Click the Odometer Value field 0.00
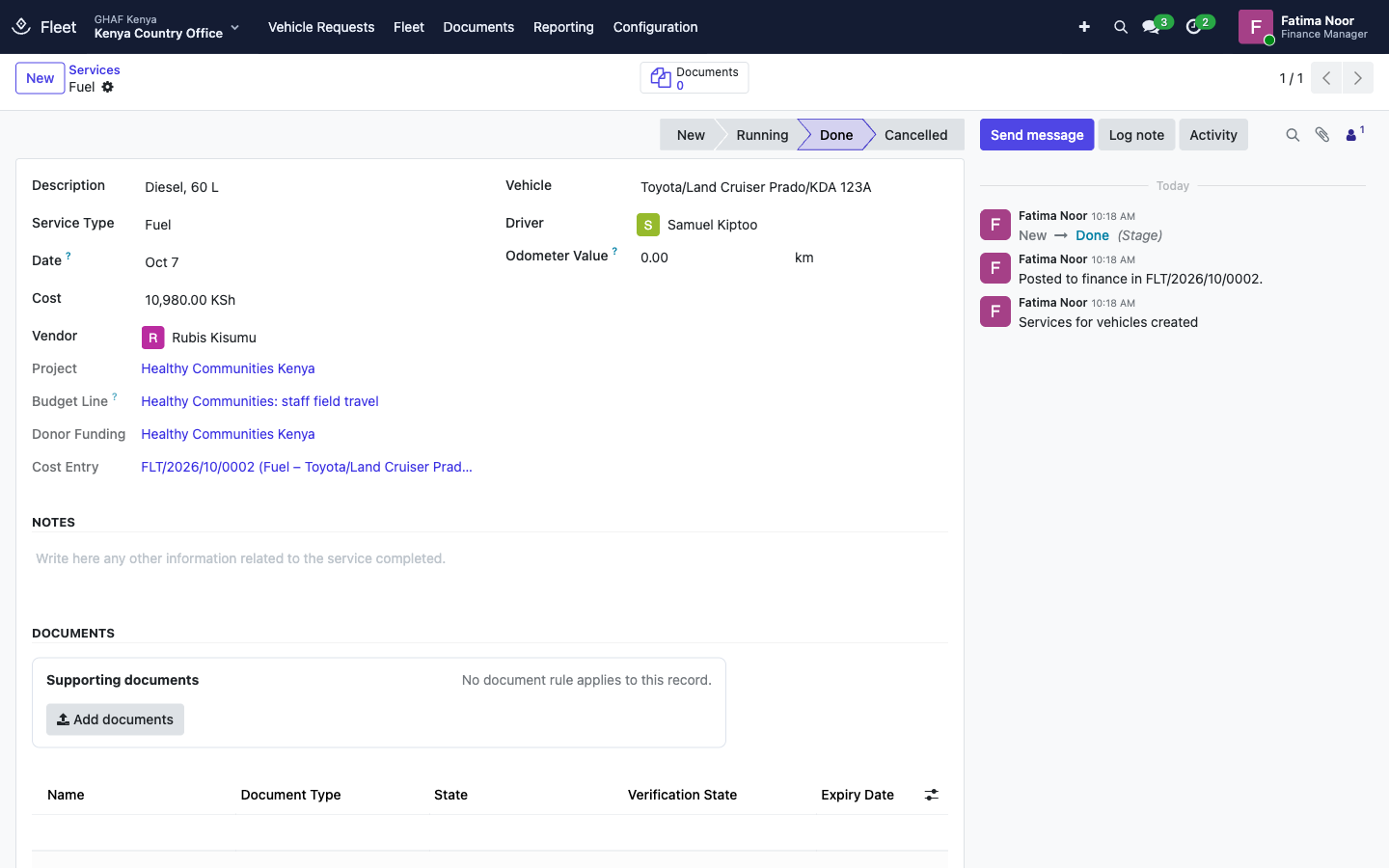Screen dimensions: 1389x868 tap(713, 258)
